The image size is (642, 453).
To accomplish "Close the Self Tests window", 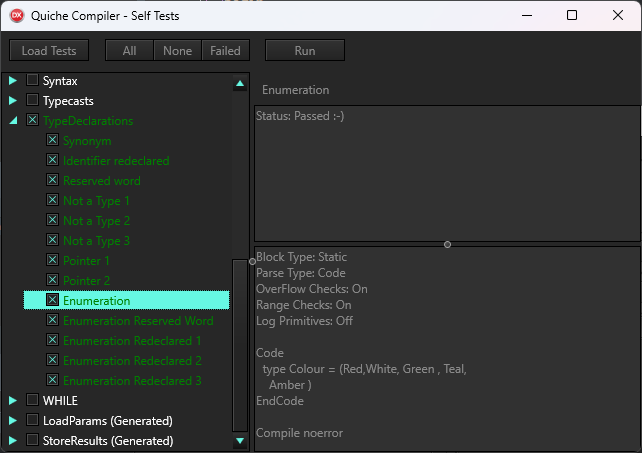I will click(x=618, y=16).
